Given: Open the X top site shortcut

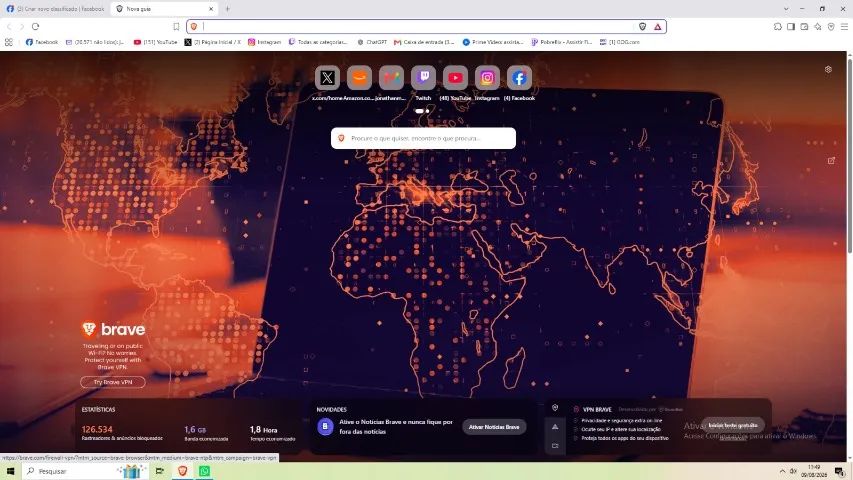Looking at the screenshot, I should point(327,78).
